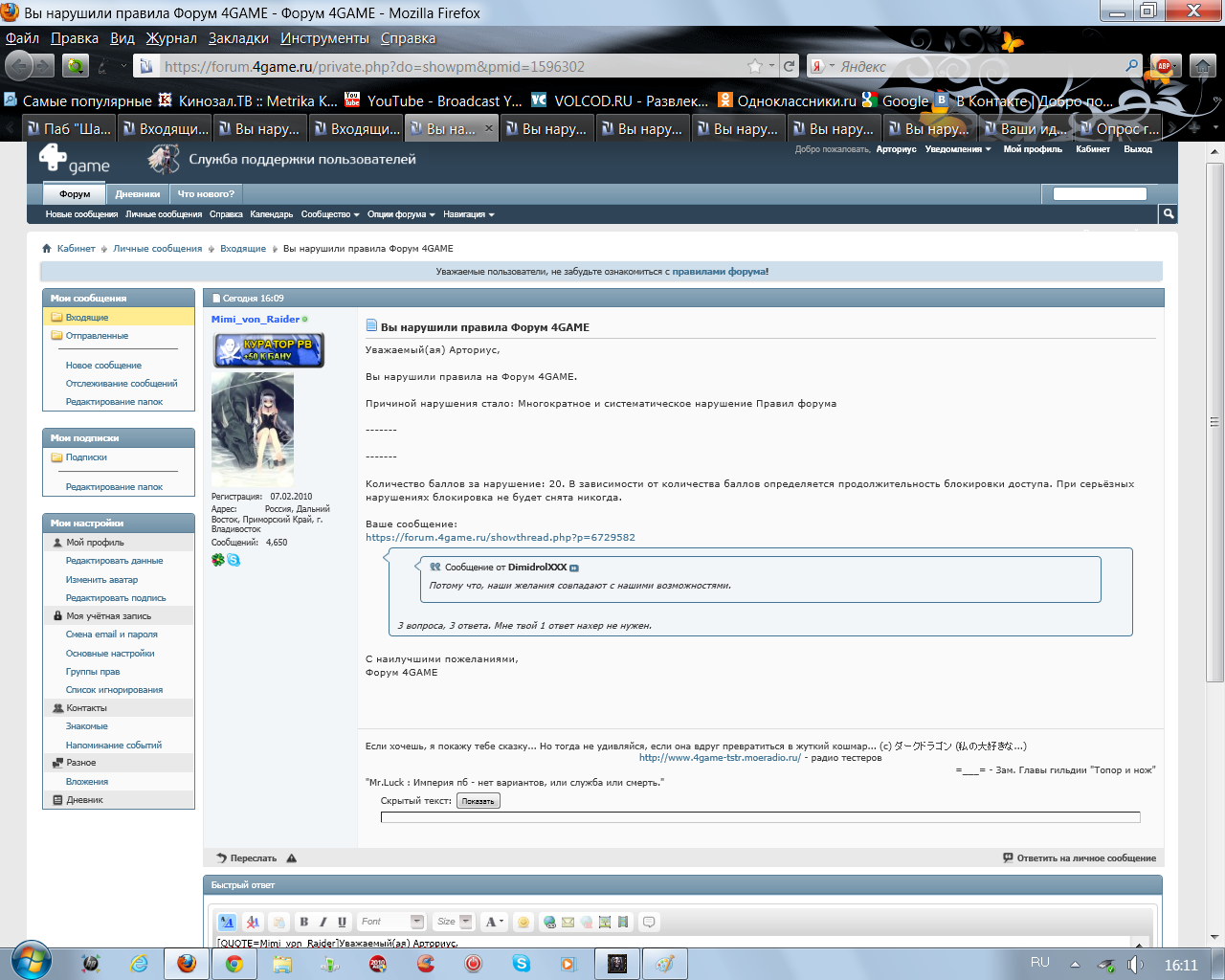Screen dimensions: 1225x980
Task: Open the Опции форума dropdown menu
Action: tap(401, 214)
